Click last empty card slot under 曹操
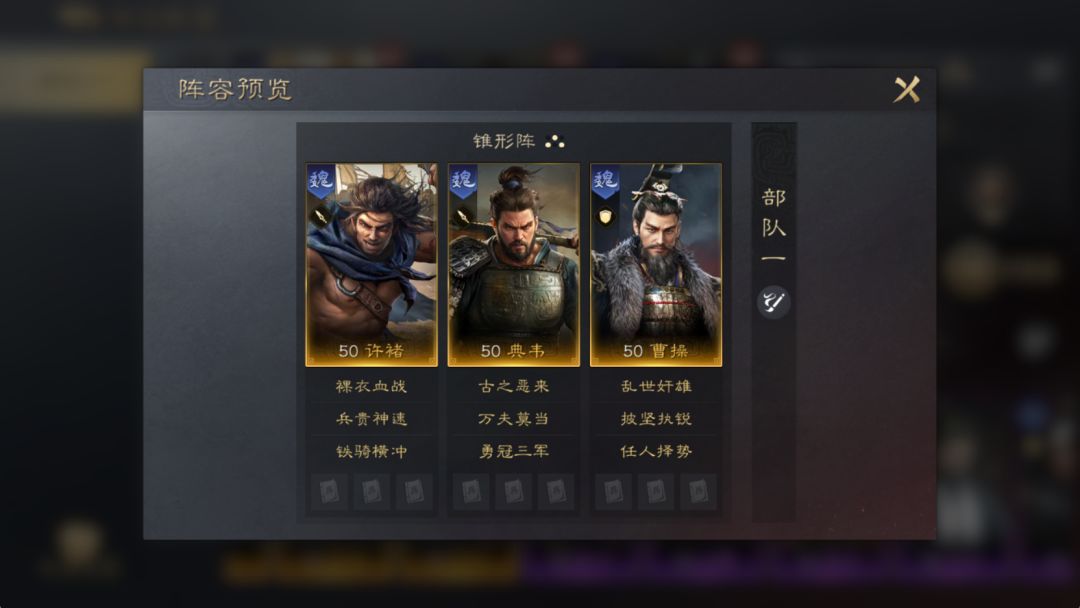 pyautogui.click(x=698, y=492)
